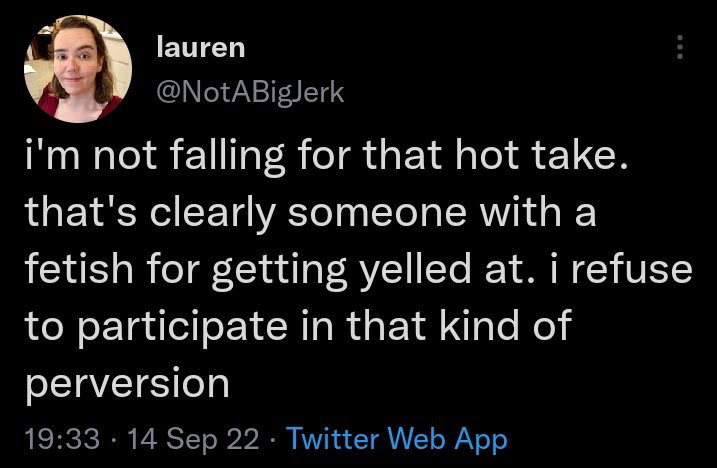Visit the @NotABigJerk handle link
The image size is (717, 468).
tap(251, 92)
